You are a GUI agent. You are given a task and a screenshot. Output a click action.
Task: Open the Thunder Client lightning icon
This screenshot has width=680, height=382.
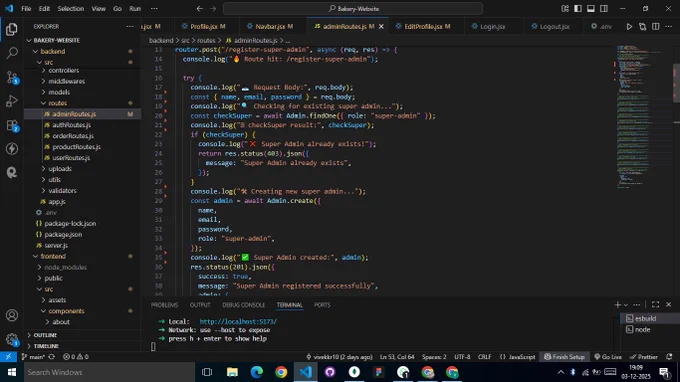(12, 149)
